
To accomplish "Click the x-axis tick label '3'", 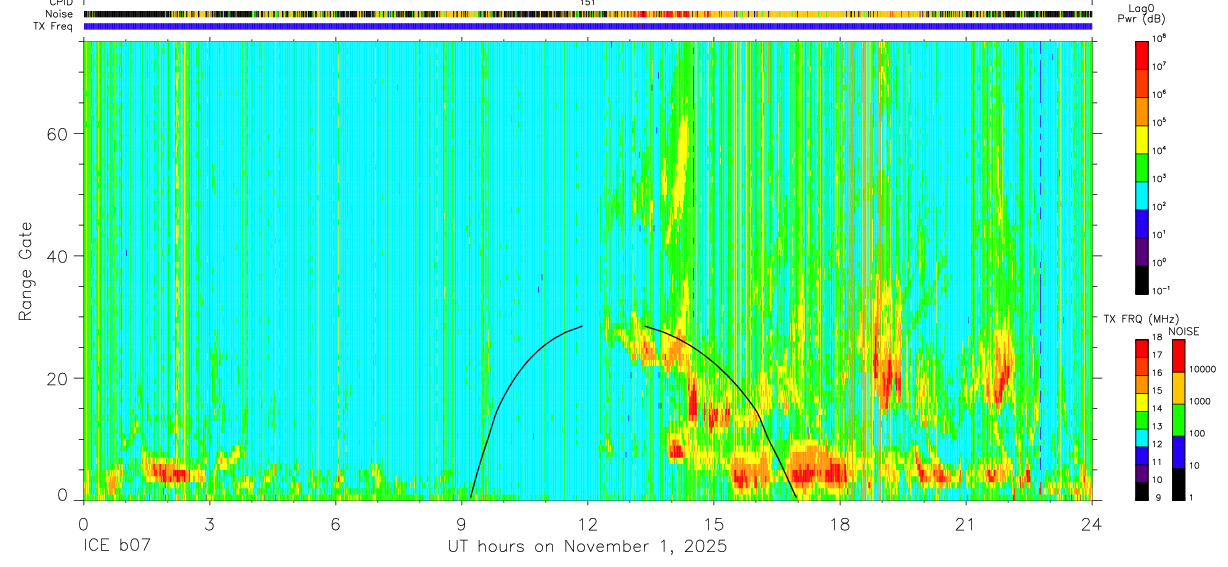I will point(209,524).
